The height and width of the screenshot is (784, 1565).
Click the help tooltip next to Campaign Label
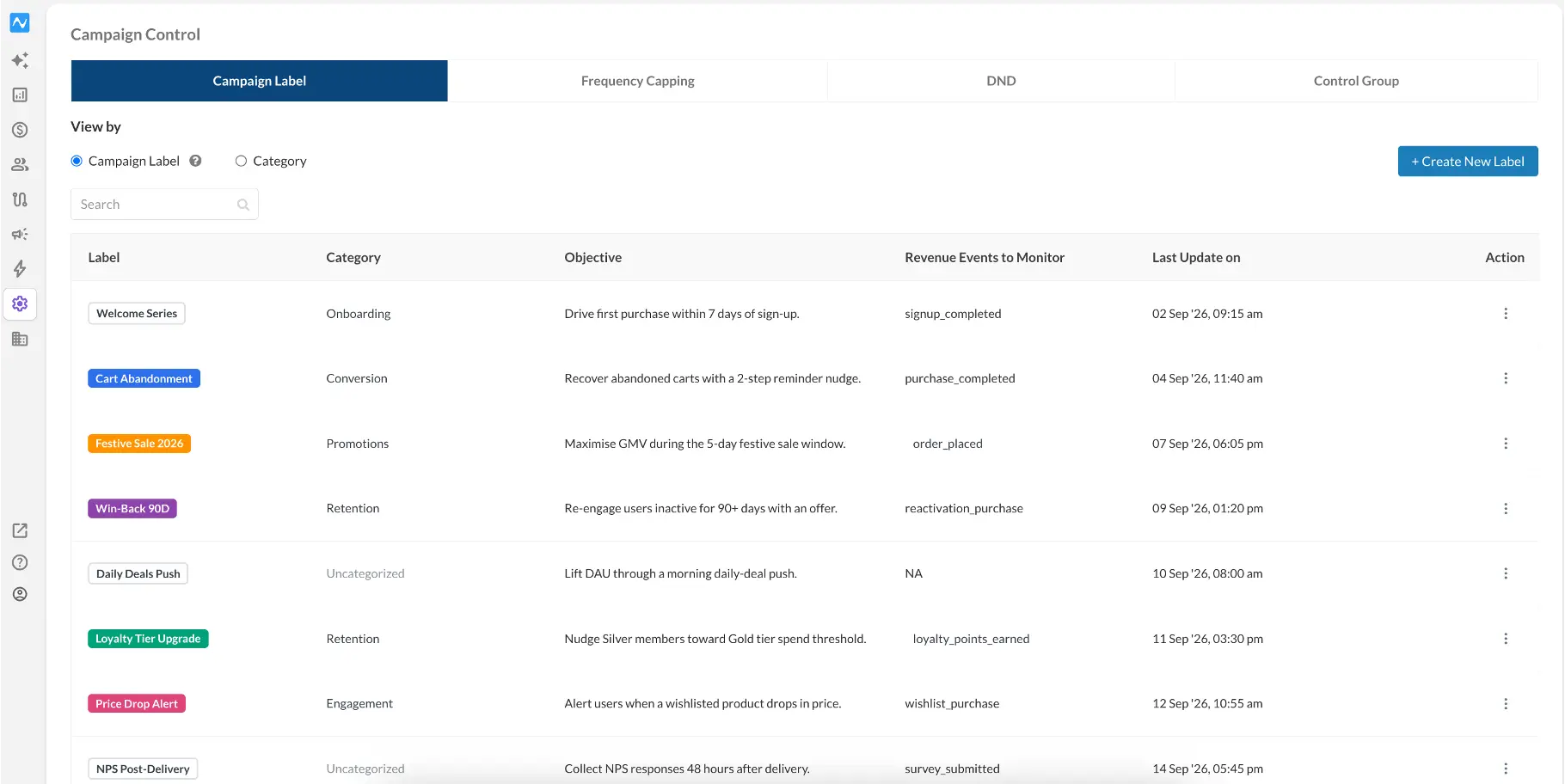point(195,161)
